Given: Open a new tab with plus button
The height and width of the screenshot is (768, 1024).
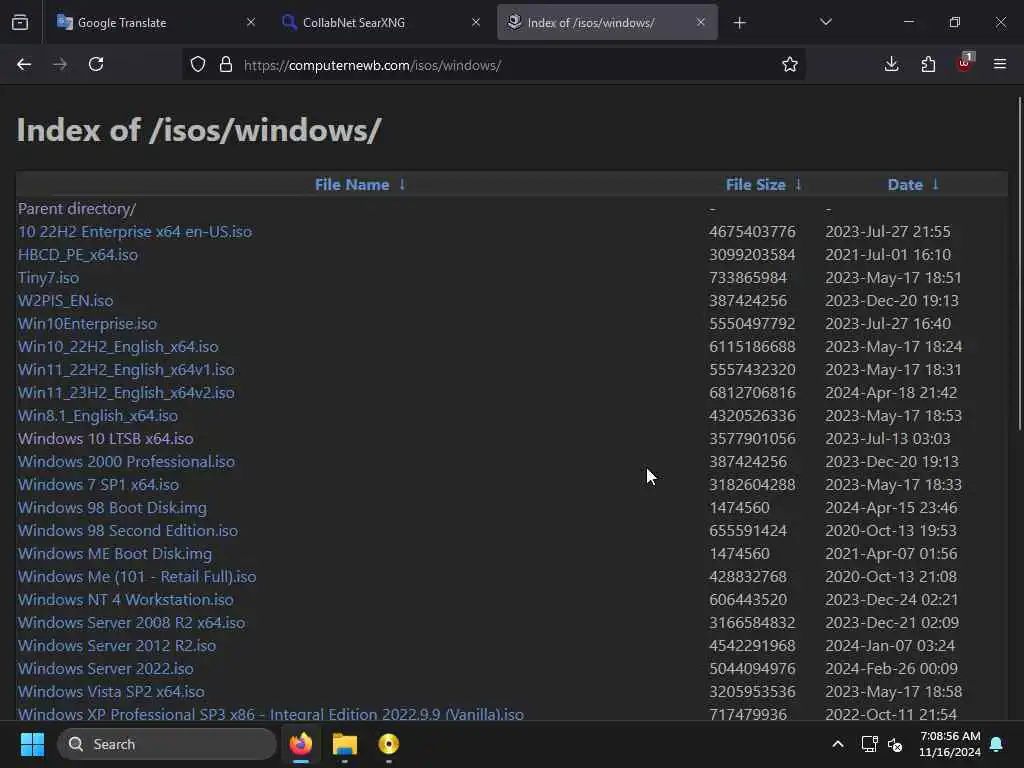Looking at the screenshot, I should [x=739, y=23].
